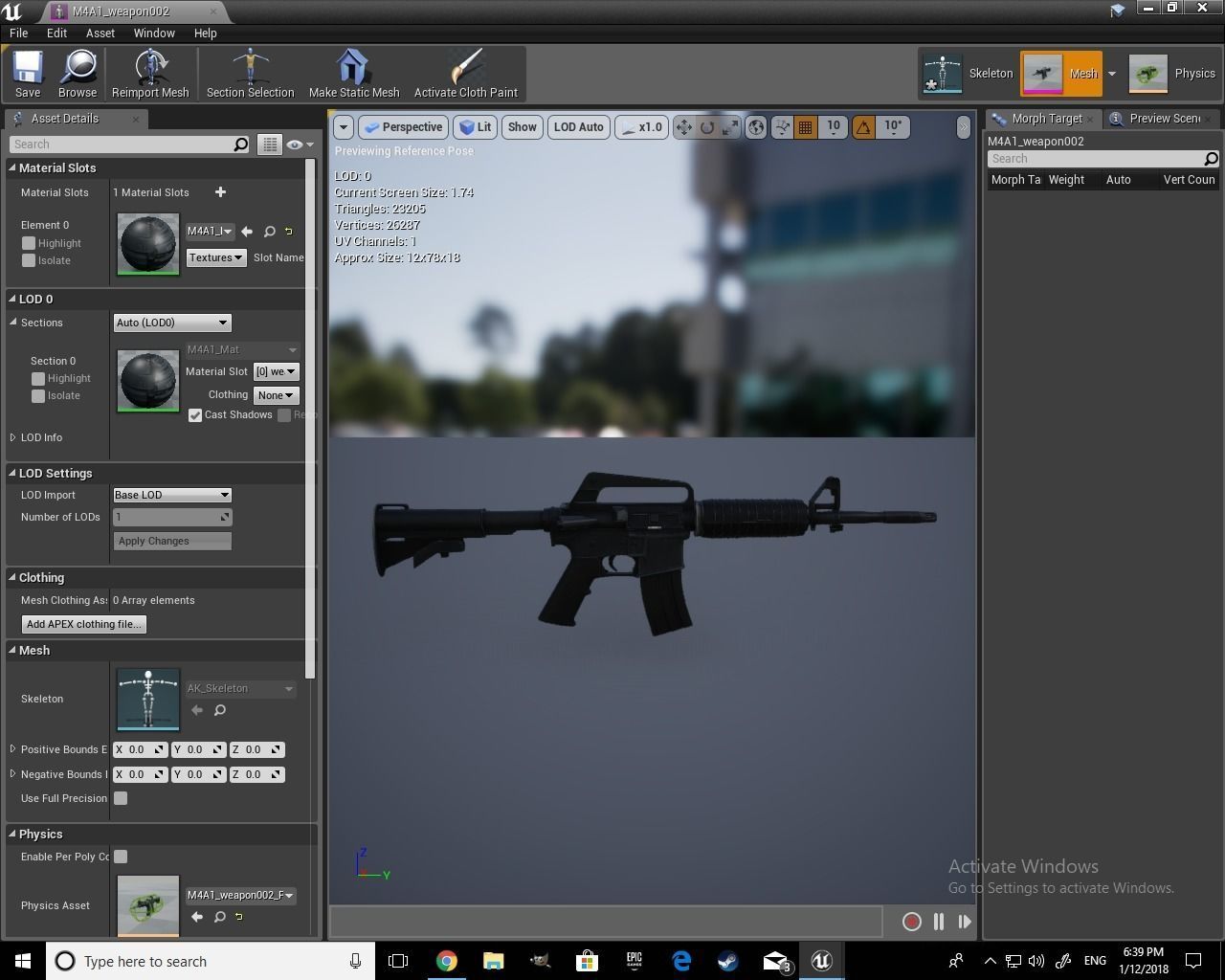Image resolution: width=1225 pixels, height=980 pixels.
Task: Open Unreal Editor from taskbar
Action: 821,961
